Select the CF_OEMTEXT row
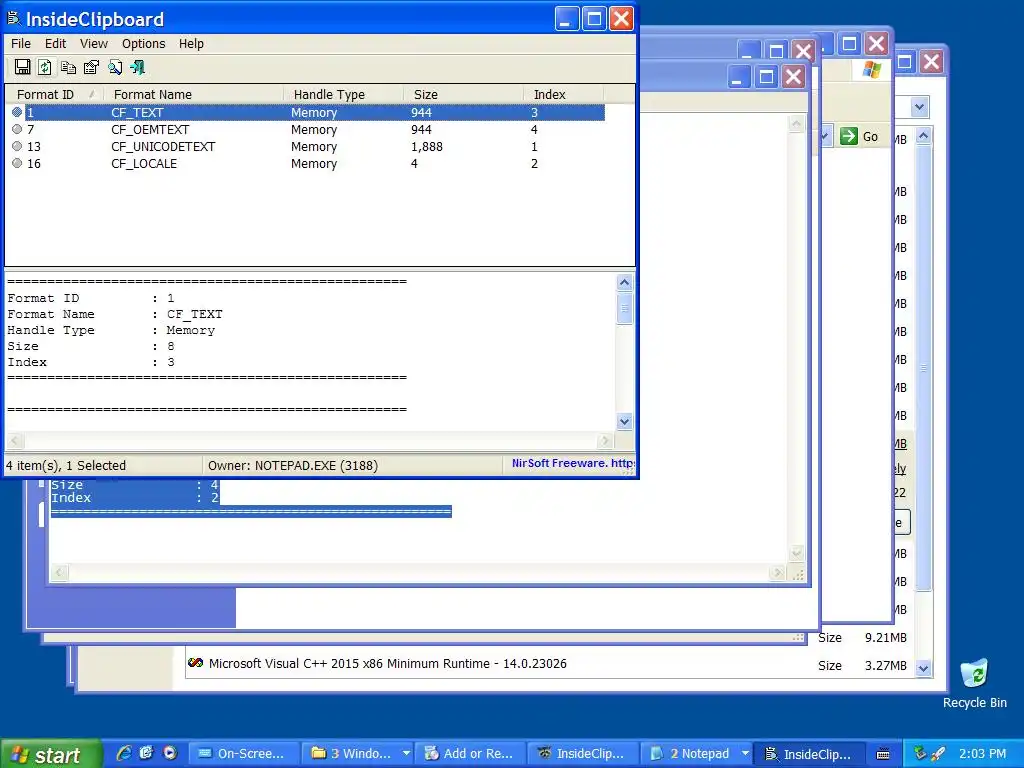This screenshot has height=768, width=1024. pos(307,129)
